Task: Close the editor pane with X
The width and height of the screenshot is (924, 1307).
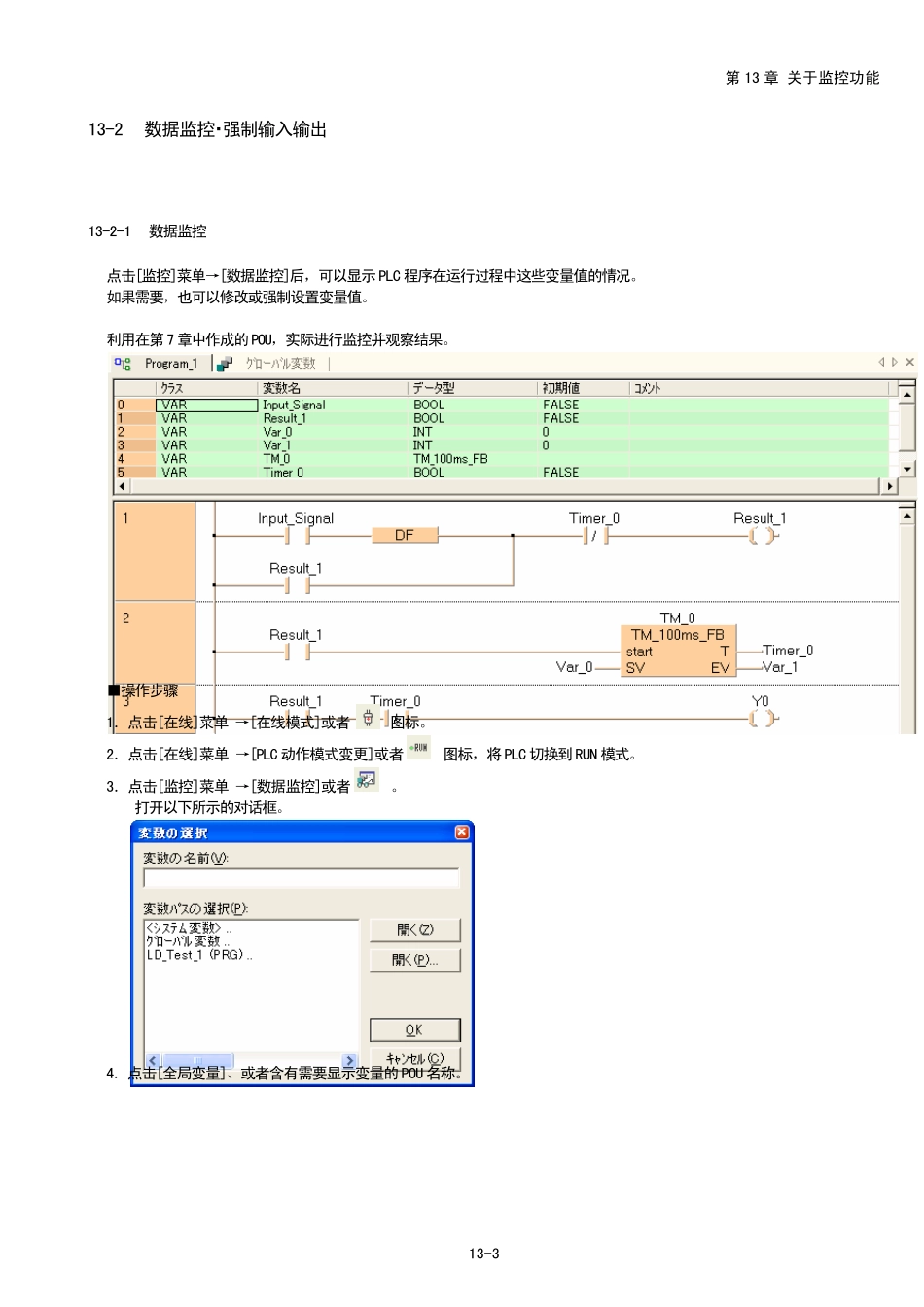Action: coord(909,362)
